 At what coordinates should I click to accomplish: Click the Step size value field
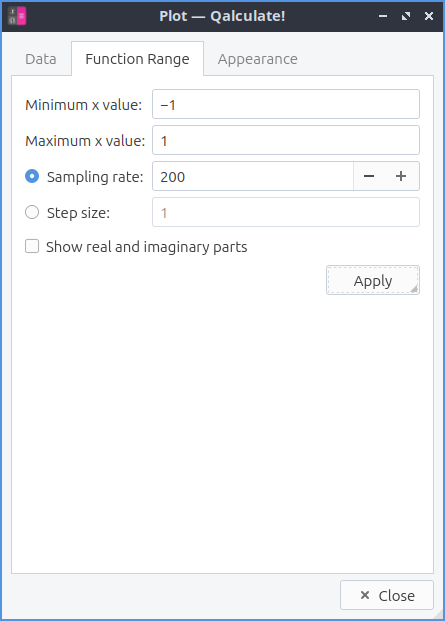coord(286,212)
